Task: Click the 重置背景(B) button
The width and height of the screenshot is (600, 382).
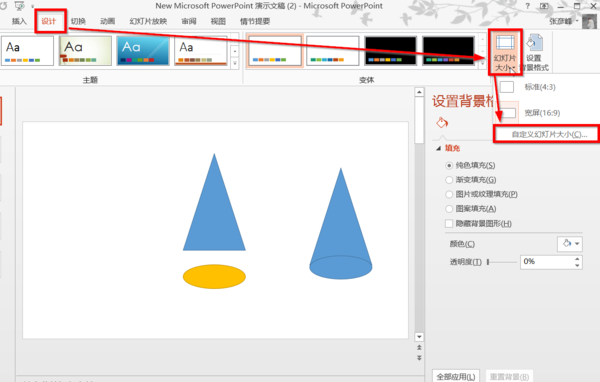Action: pos(509,377)
